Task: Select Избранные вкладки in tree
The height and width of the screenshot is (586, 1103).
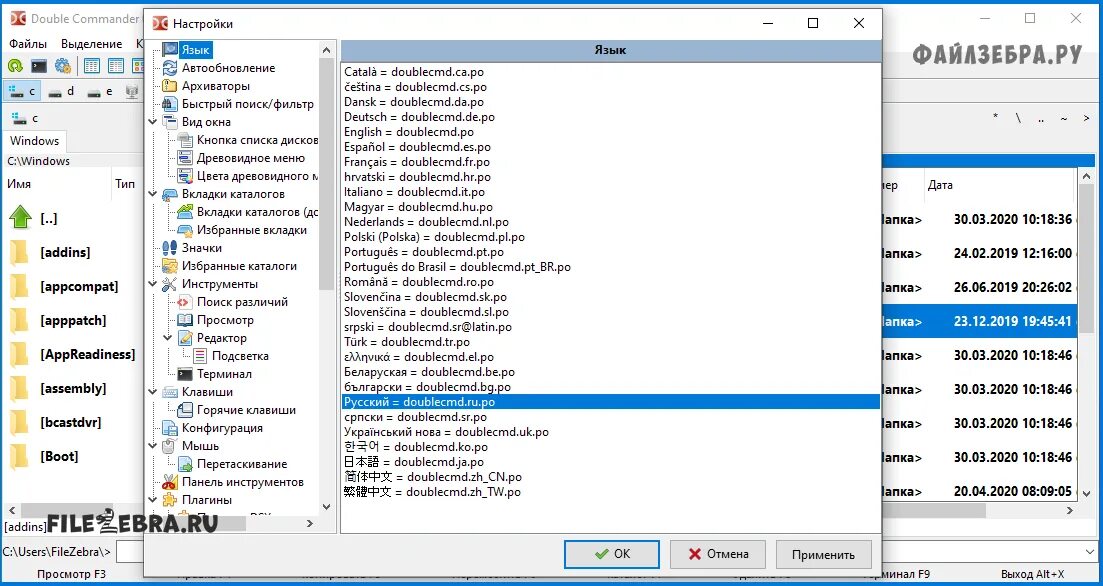Action: click(252, 230)
